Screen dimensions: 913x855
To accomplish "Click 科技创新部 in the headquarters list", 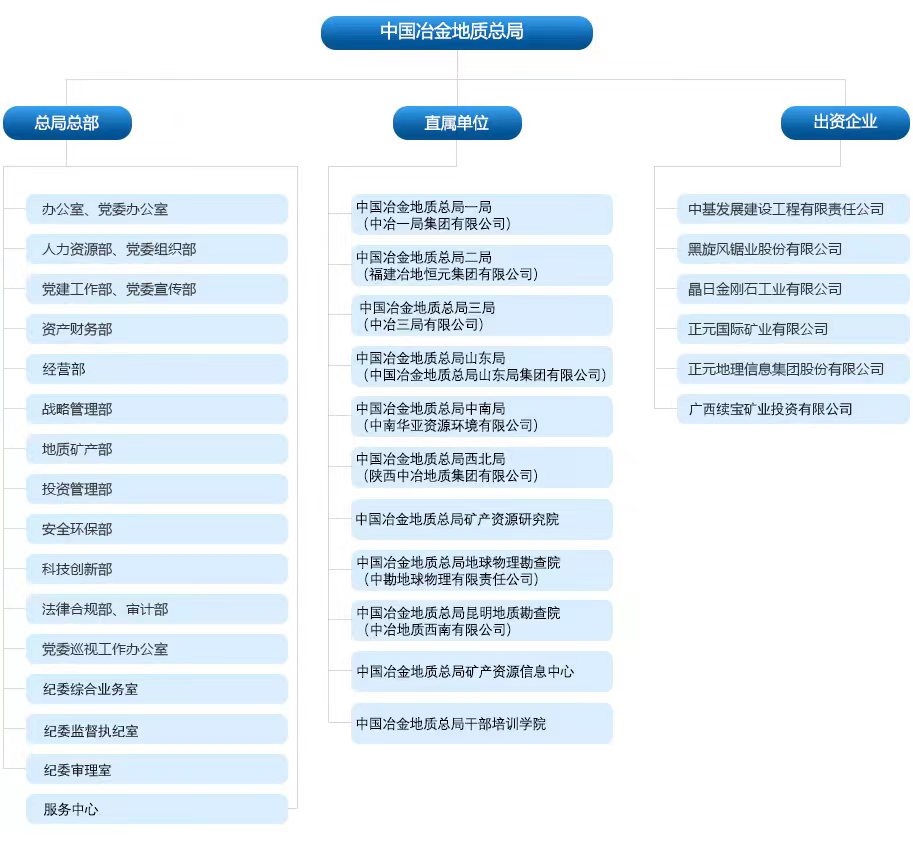I will click(157, 569).
